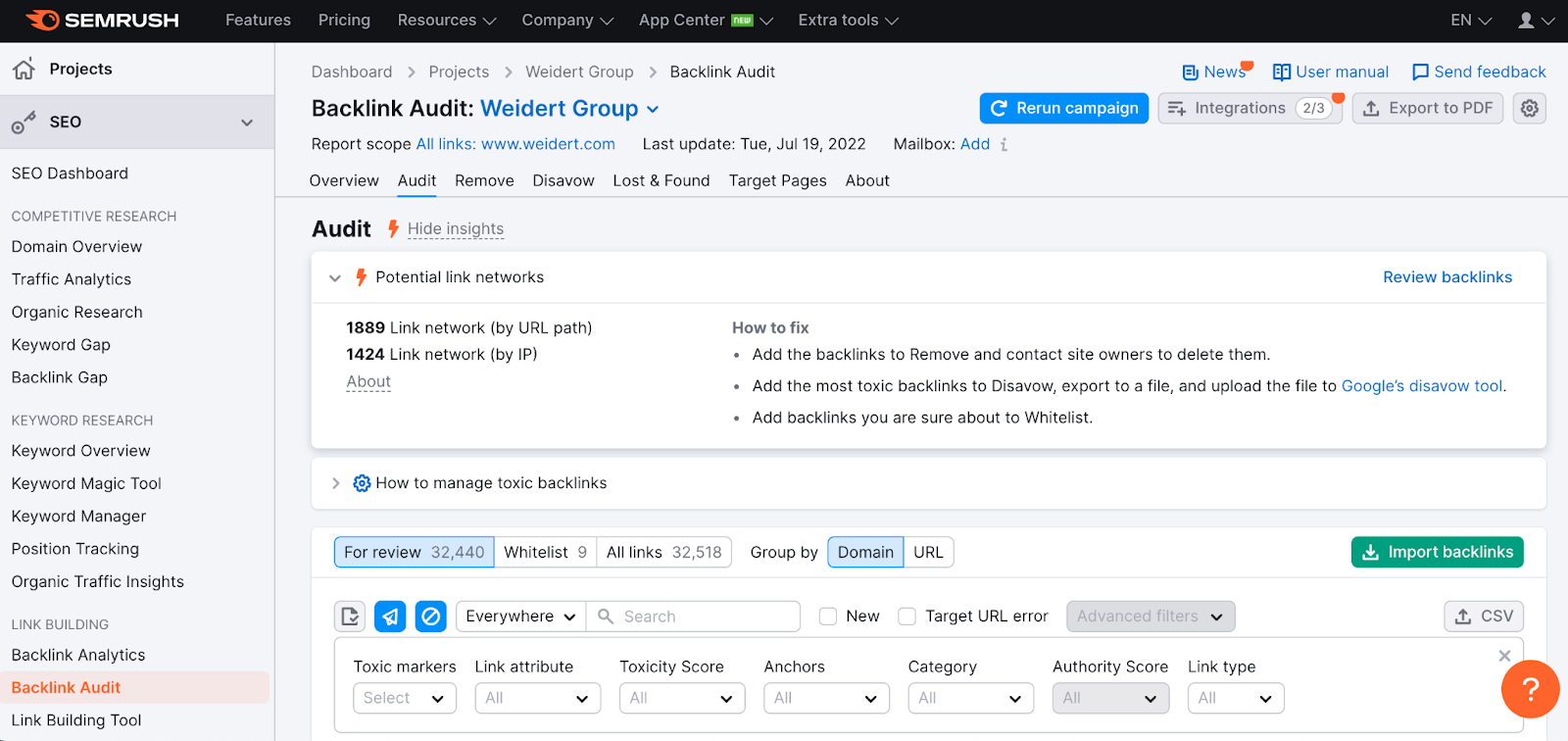Open Keyword Magic Tool in sidebar
Screen dimensions: 1568x741
click(x=86, y=483)
